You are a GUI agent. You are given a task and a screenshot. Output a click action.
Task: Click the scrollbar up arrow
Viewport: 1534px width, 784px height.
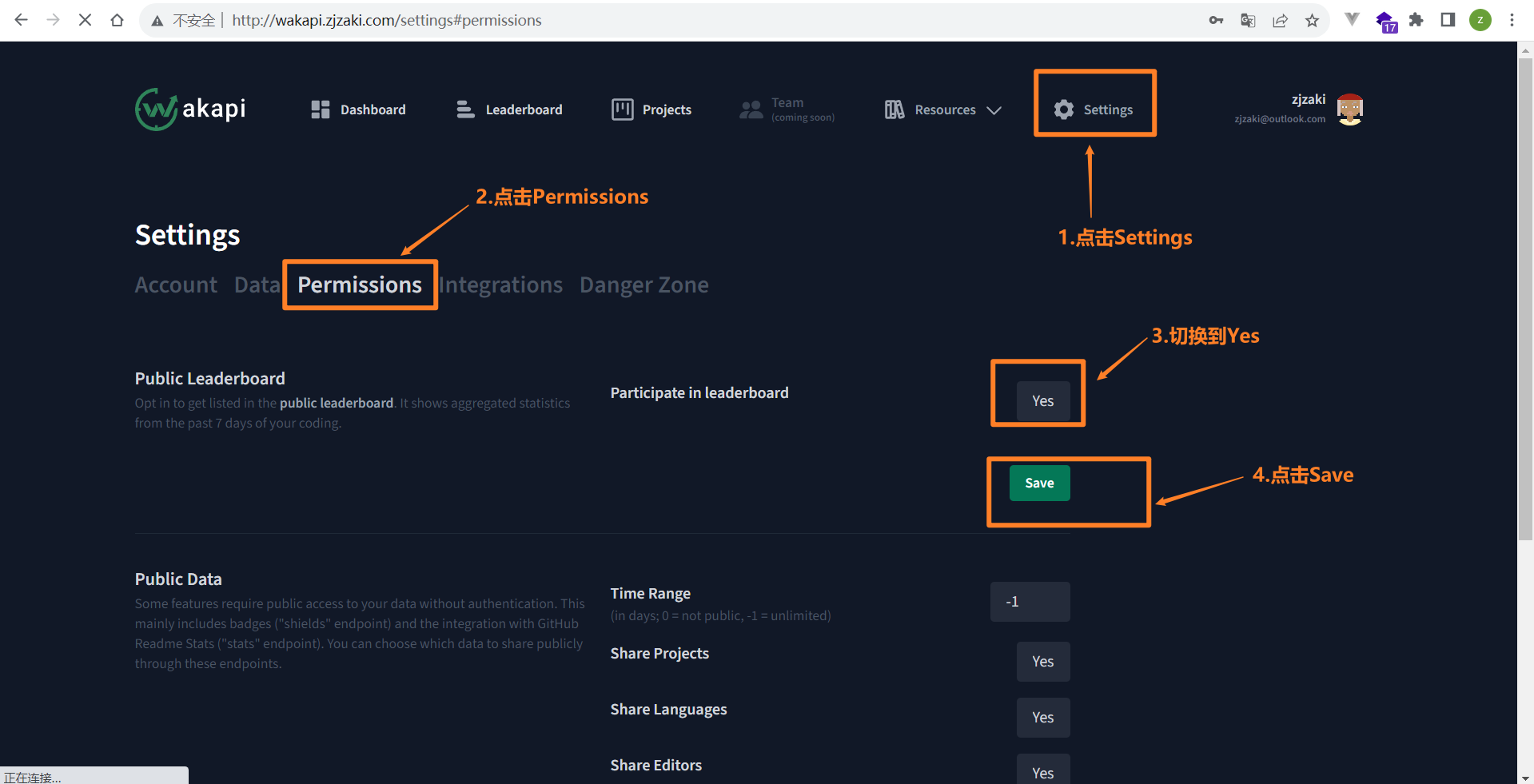point(1526,50)
